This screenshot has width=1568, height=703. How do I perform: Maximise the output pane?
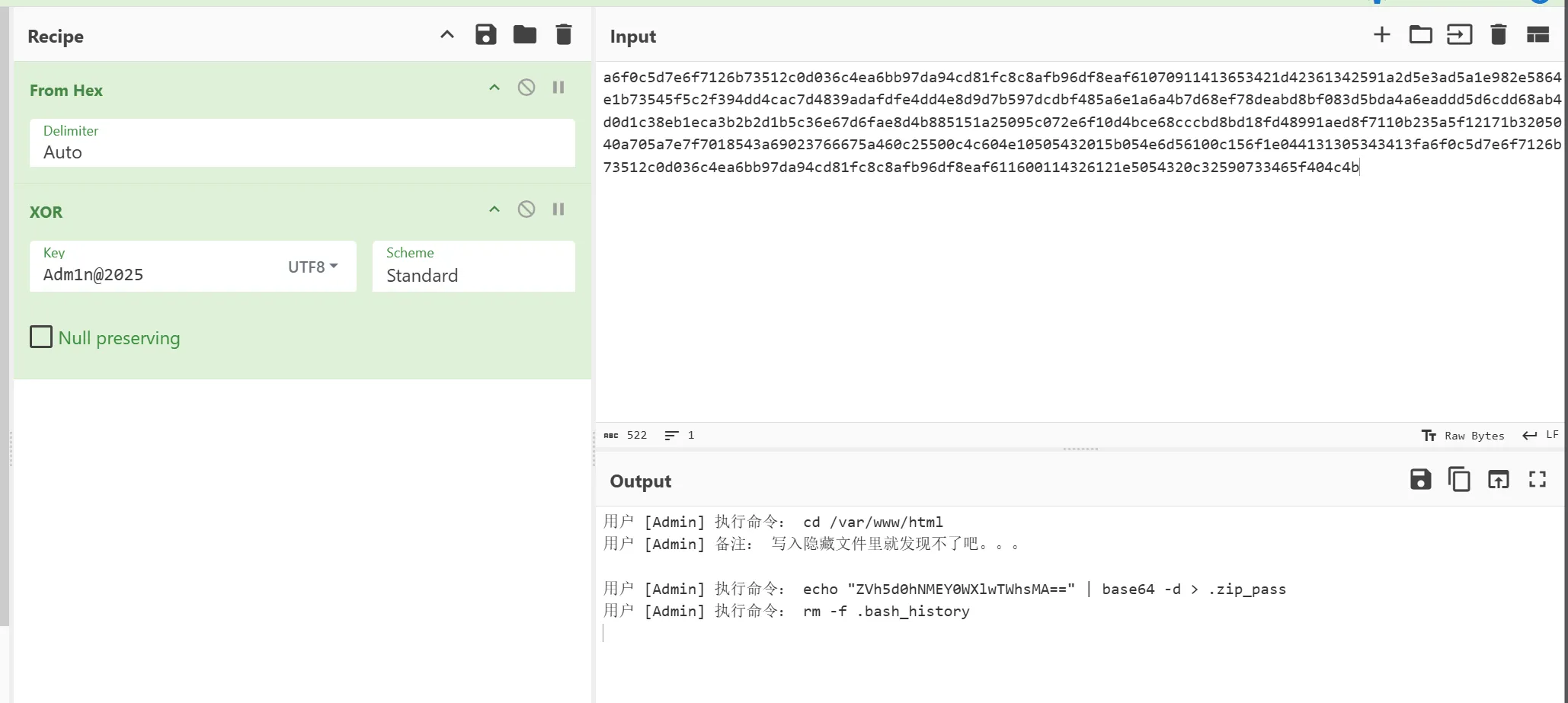(1538, 480)
